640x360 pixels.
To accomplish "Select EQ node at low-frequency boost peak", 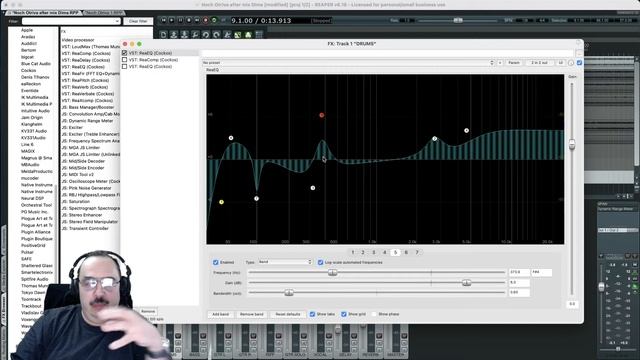I will [231, 138].
